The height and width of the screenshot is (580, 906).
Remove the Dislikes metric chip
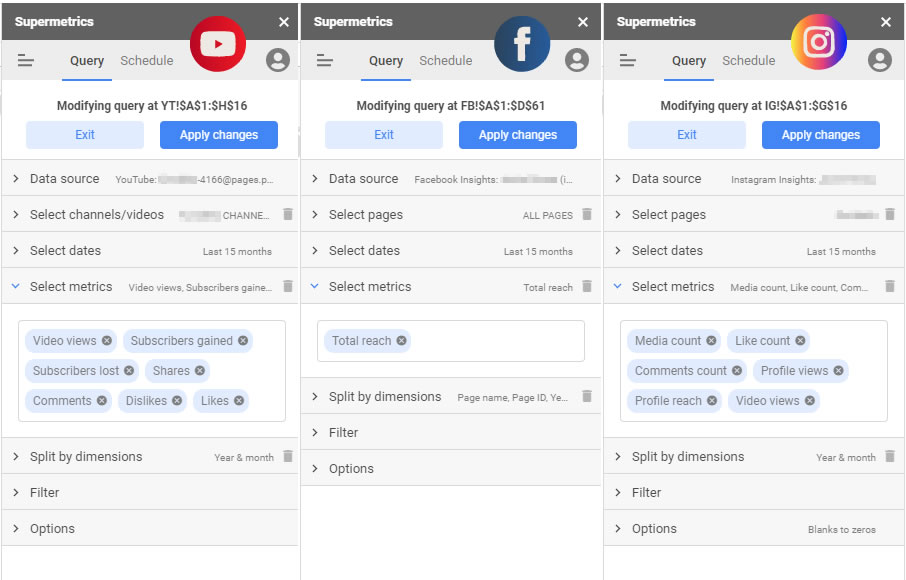coord(177,401)
